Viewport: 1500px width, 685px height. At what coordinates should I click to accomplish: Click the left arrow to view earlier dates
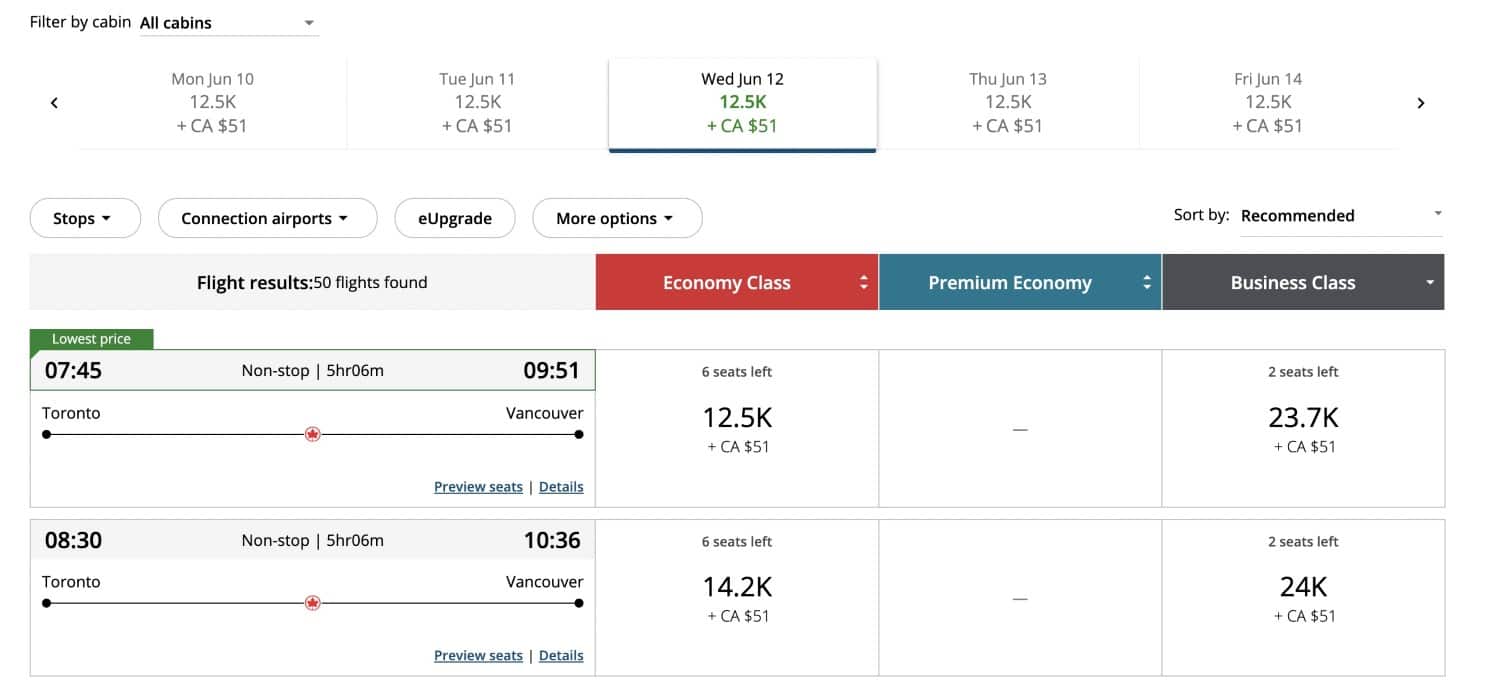tap(54, 102)
